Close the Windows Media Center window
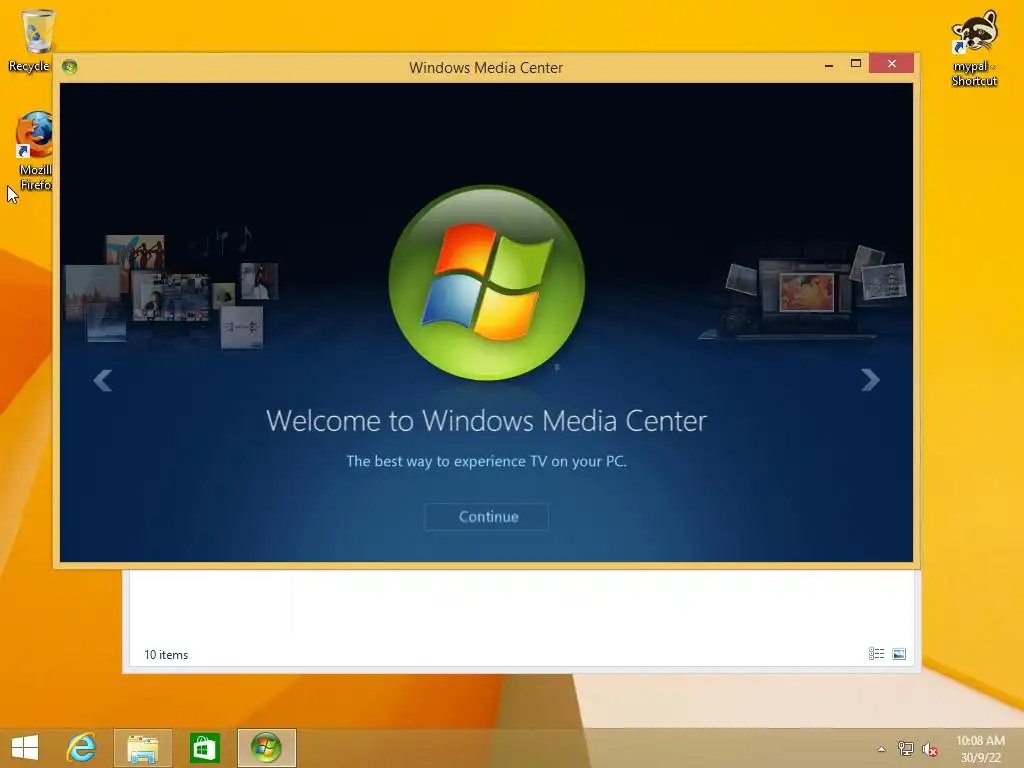Image resolution: width=1024 pixels, height=768 pixels. click(891, 63)
